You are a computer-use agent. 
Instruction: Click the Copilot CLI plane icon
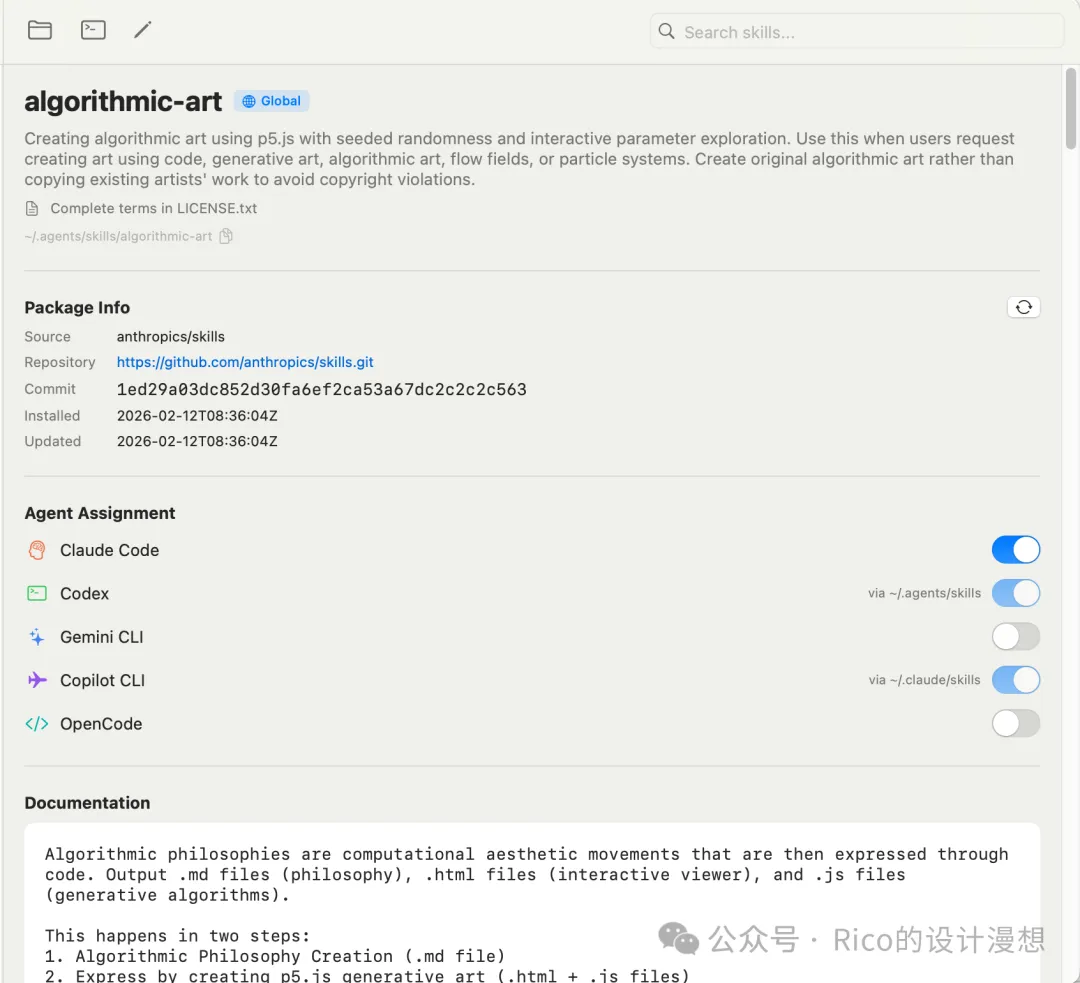point(37,680)
